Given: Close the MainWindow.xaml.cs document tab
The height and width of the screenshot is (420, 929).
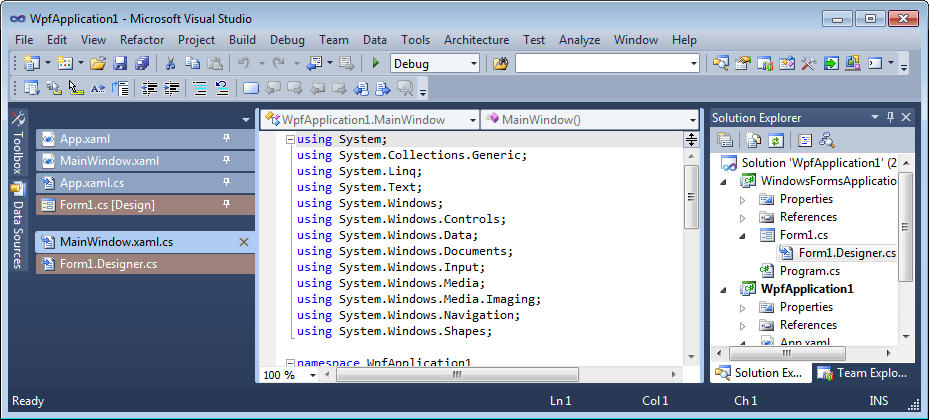Looking at the screenshot, I should (x=244, y=242).
